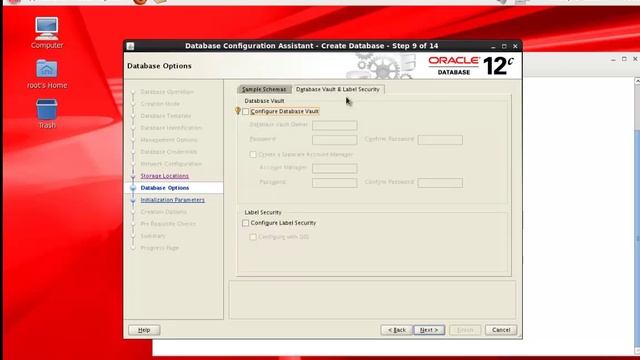Minimize the Database Configuration Assistant window
The image size is (640, 360).
point(493,46)
